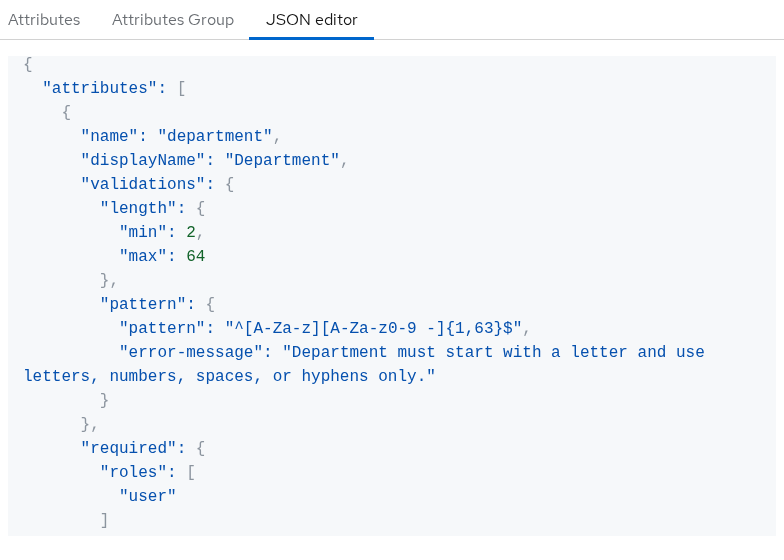784x560 pixels.
Task: Select the JSON editor tab
Action: 312,20
